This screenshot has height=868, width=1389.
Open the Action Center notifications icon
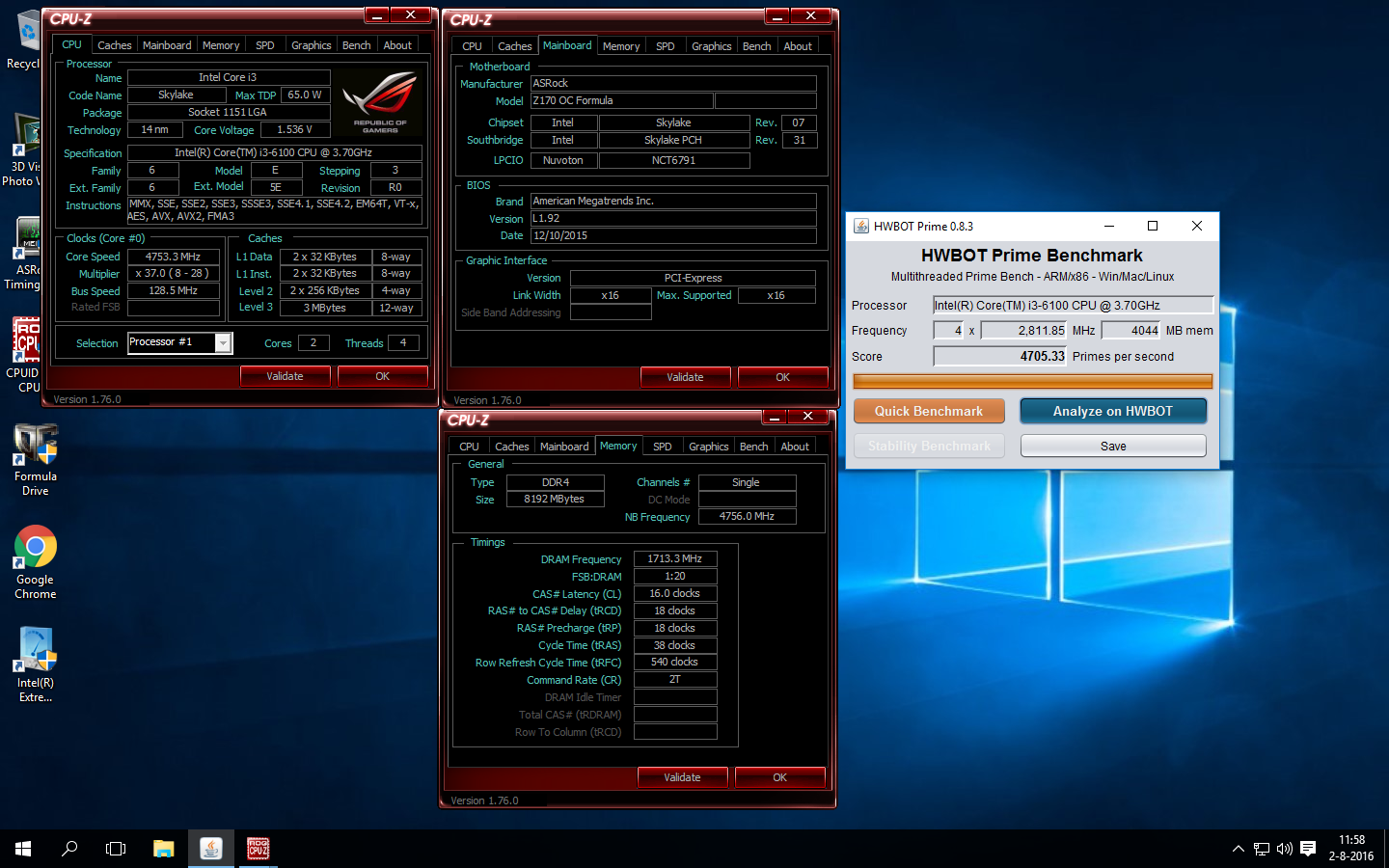coord(1308,849)
